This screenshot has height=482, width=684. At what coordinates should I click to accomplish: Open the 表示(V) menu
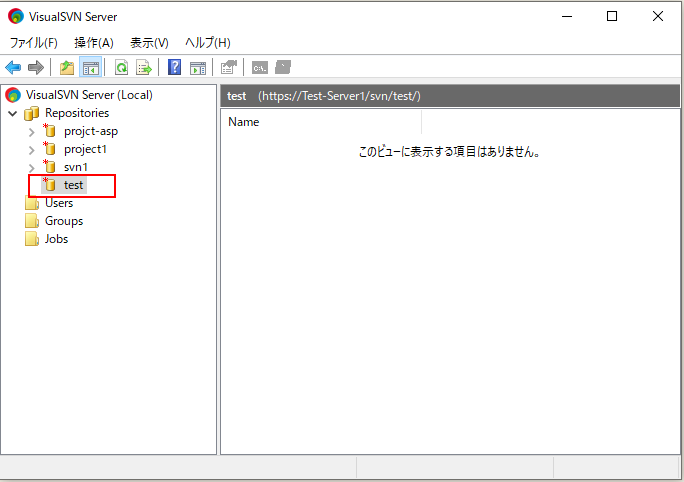149,43
